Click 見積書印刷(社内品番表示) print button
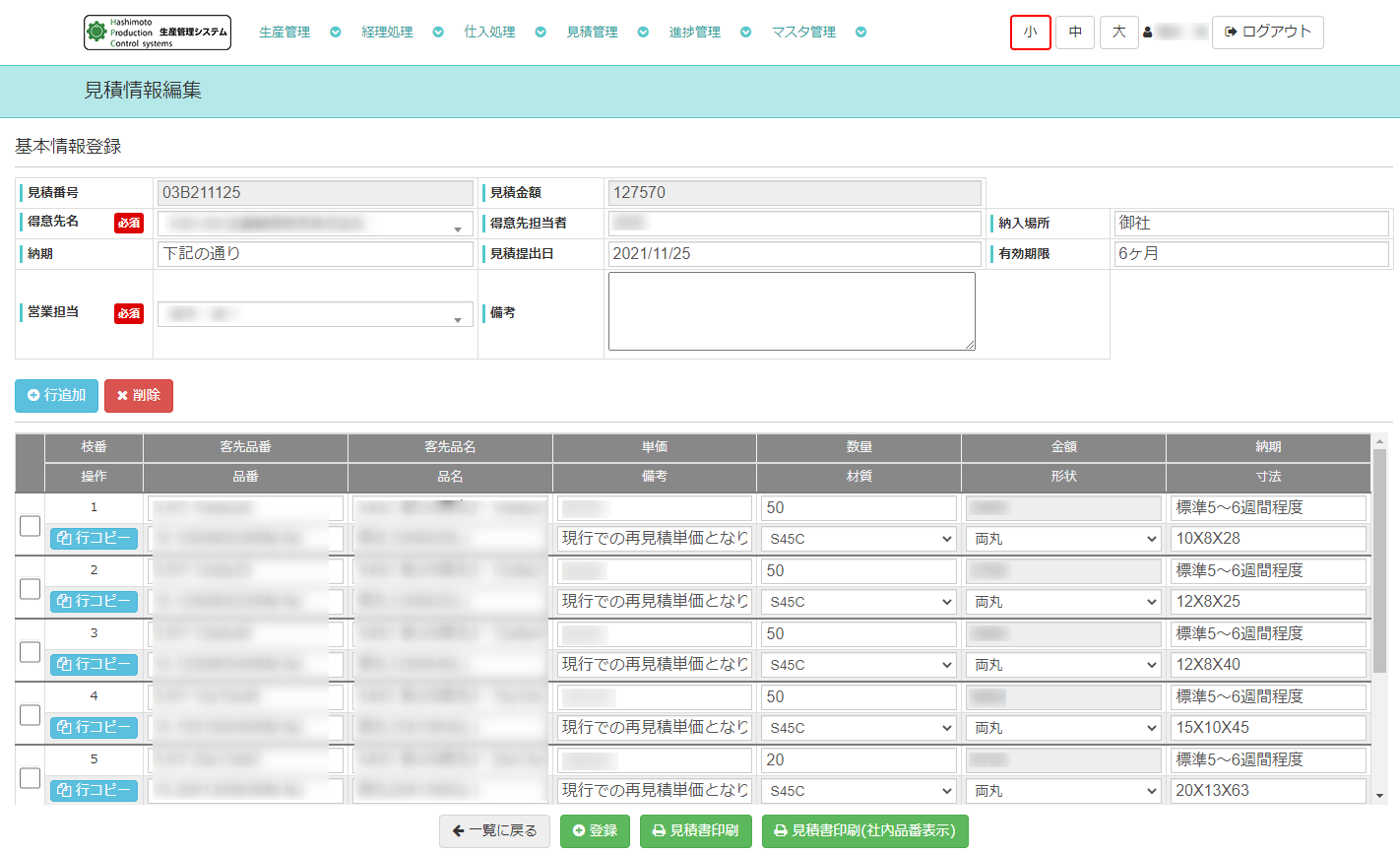 pos(864,831)
